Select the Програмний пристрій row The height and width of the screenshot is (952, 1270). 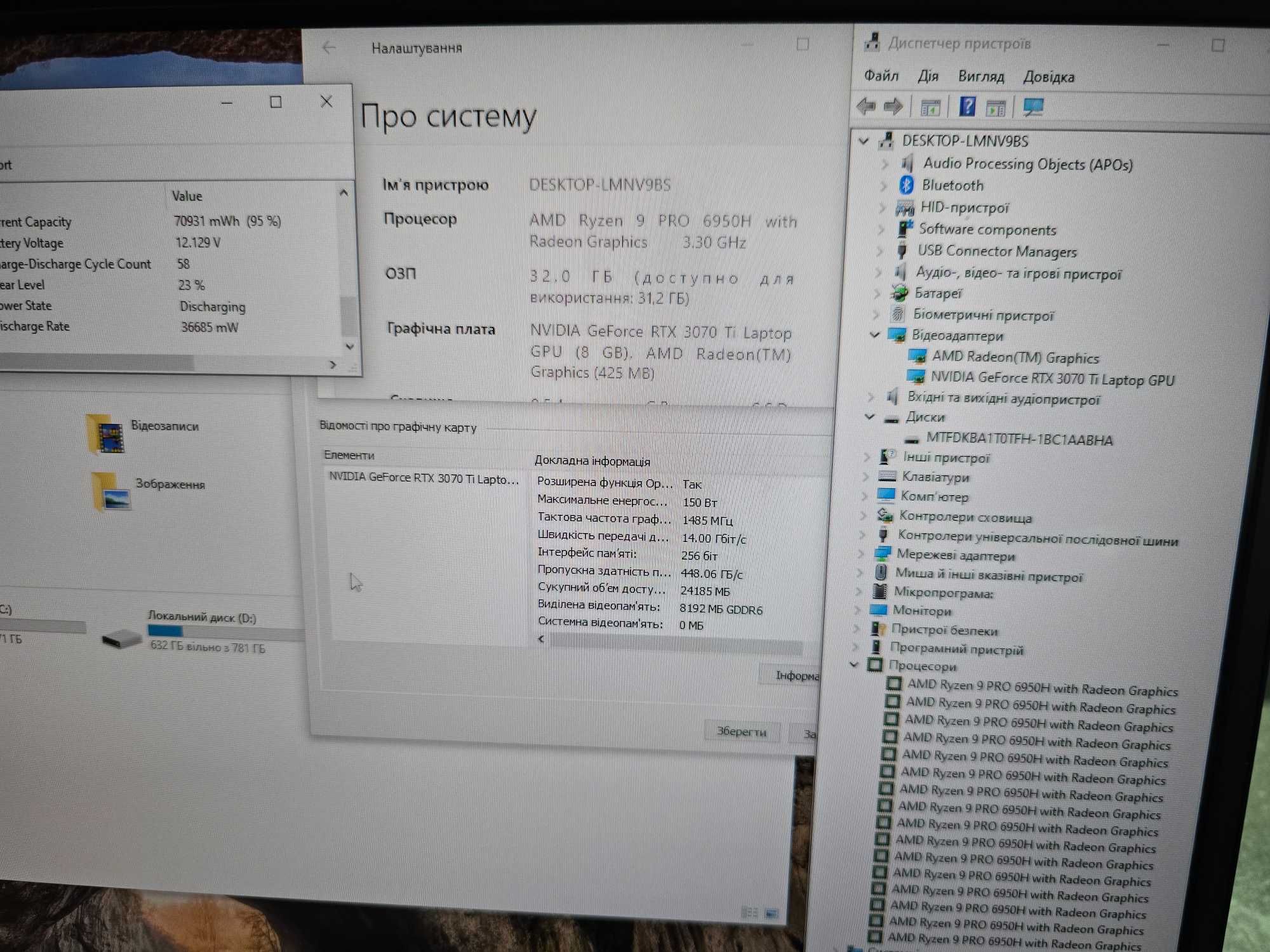pos(956,649)
